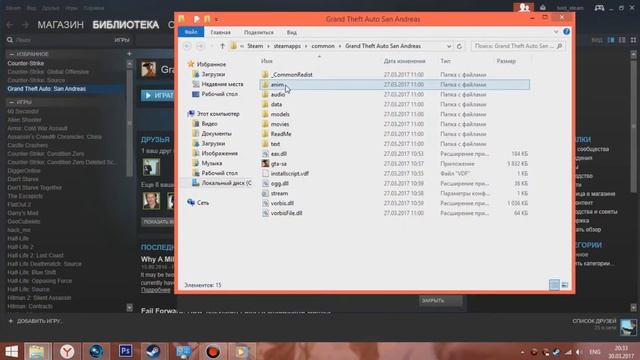Screen dimensions: 640x360
Task: Select eax.dll file
Action: point(279,154)
